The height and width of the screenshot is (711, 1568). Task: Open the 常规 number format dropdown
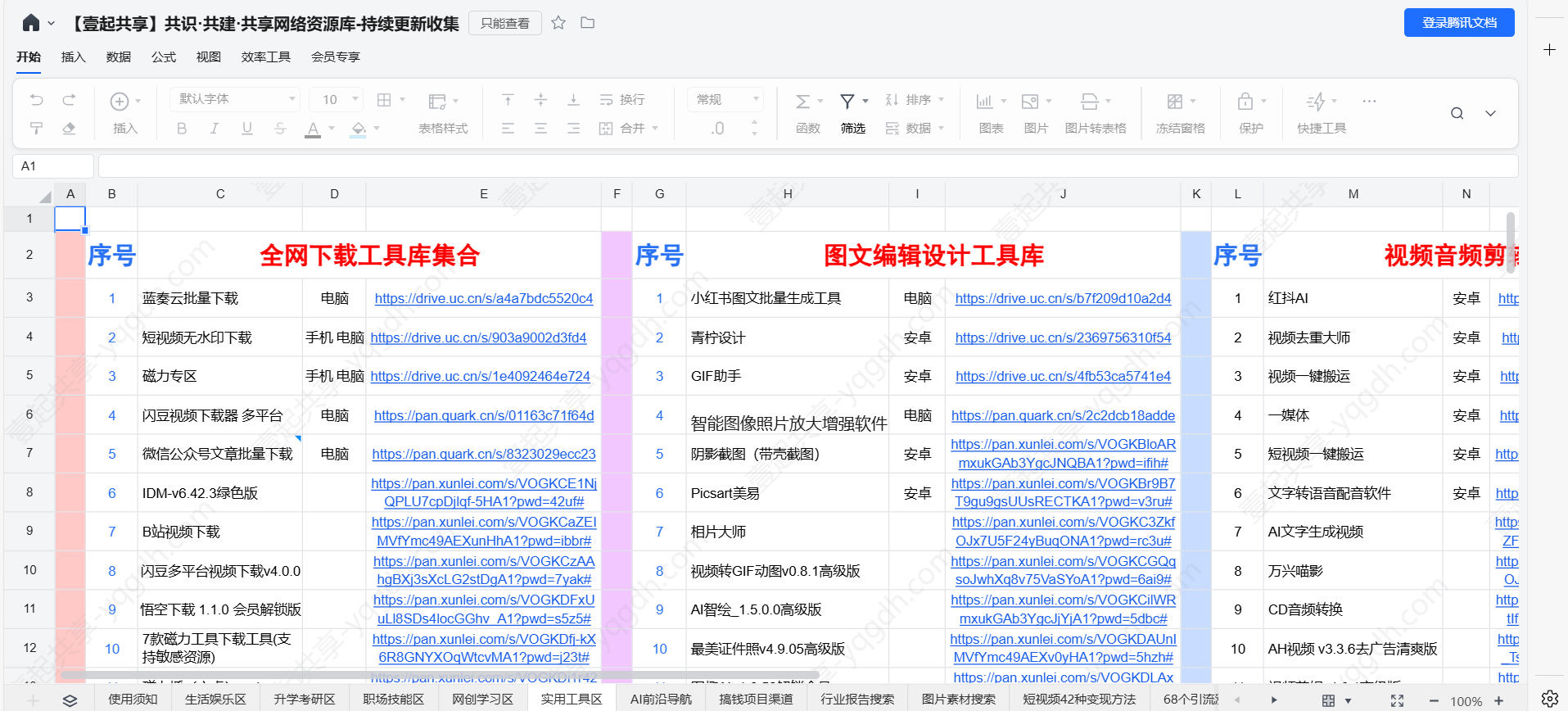pyautogui.click(x=726, y=100)
